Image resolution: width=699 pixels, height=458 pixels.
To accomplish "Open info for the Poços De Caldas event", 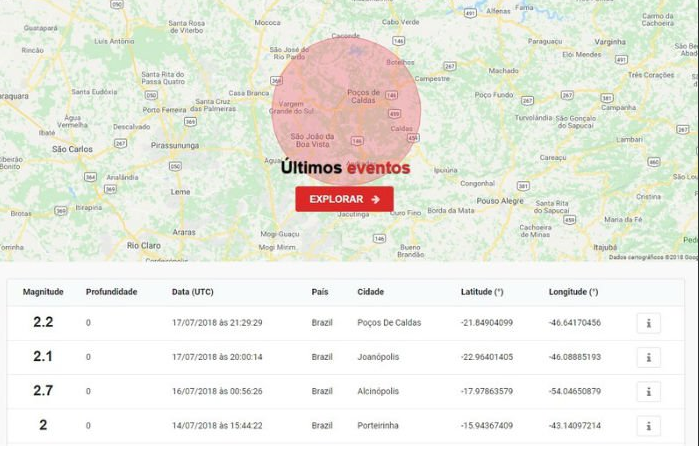I will (648, 323).
